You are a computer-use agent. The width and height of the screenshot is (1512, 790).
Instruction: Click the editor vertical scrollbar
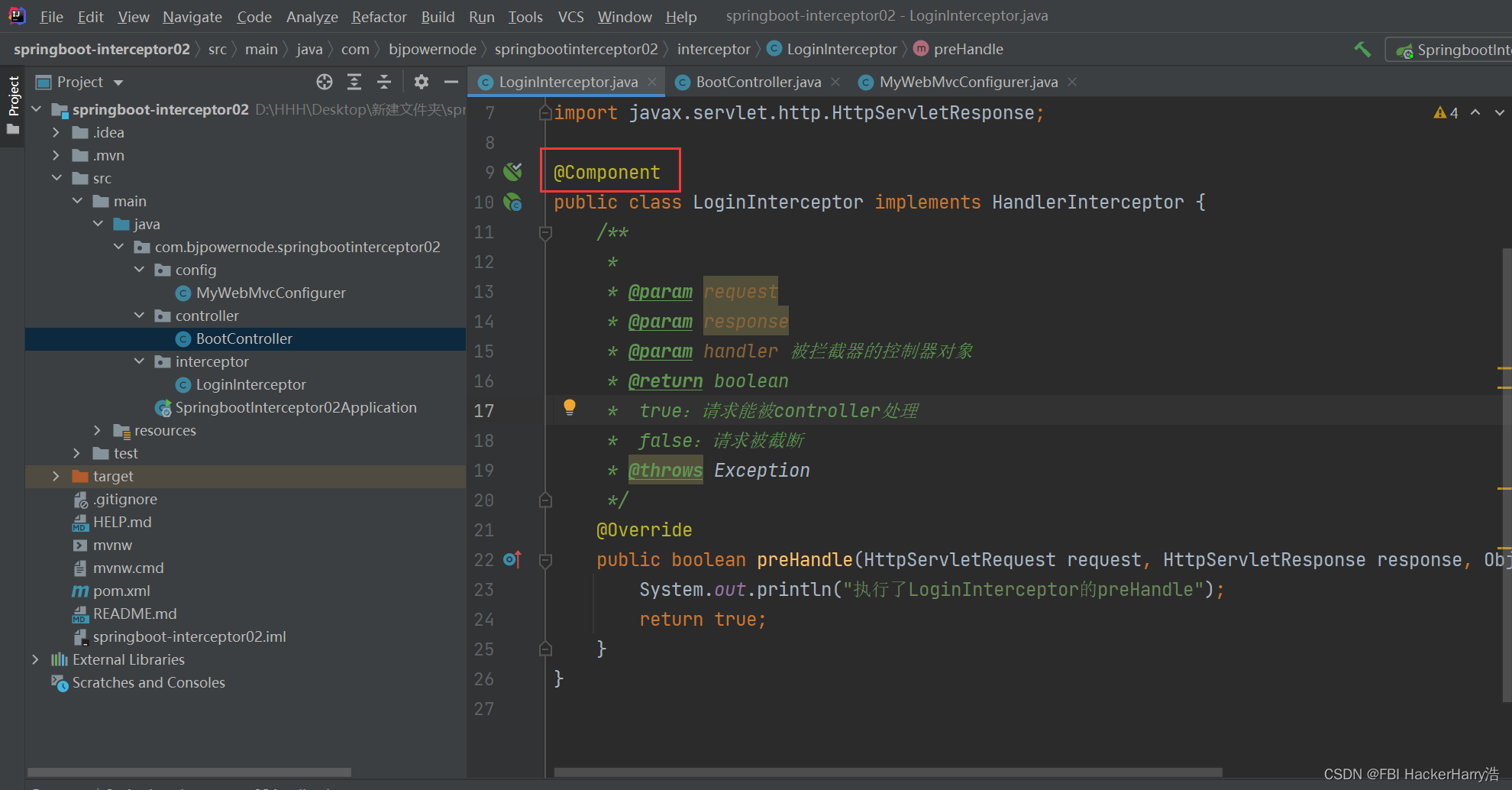(1506, 474)
